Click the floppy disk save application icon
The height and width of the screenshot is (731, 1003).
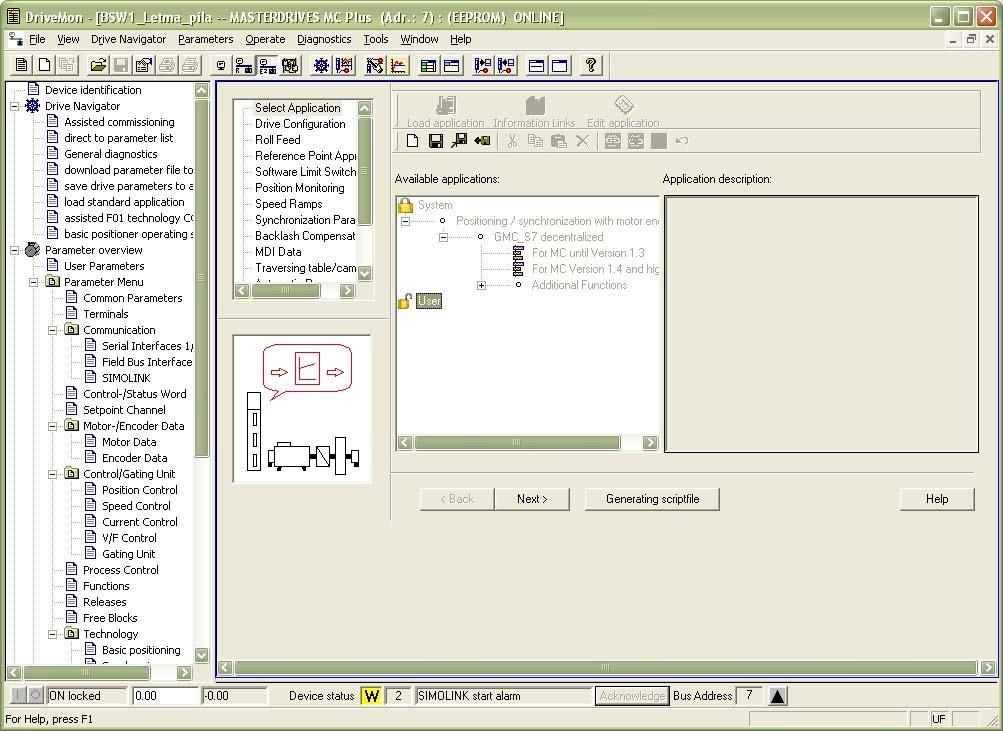(x=436, y=141)
